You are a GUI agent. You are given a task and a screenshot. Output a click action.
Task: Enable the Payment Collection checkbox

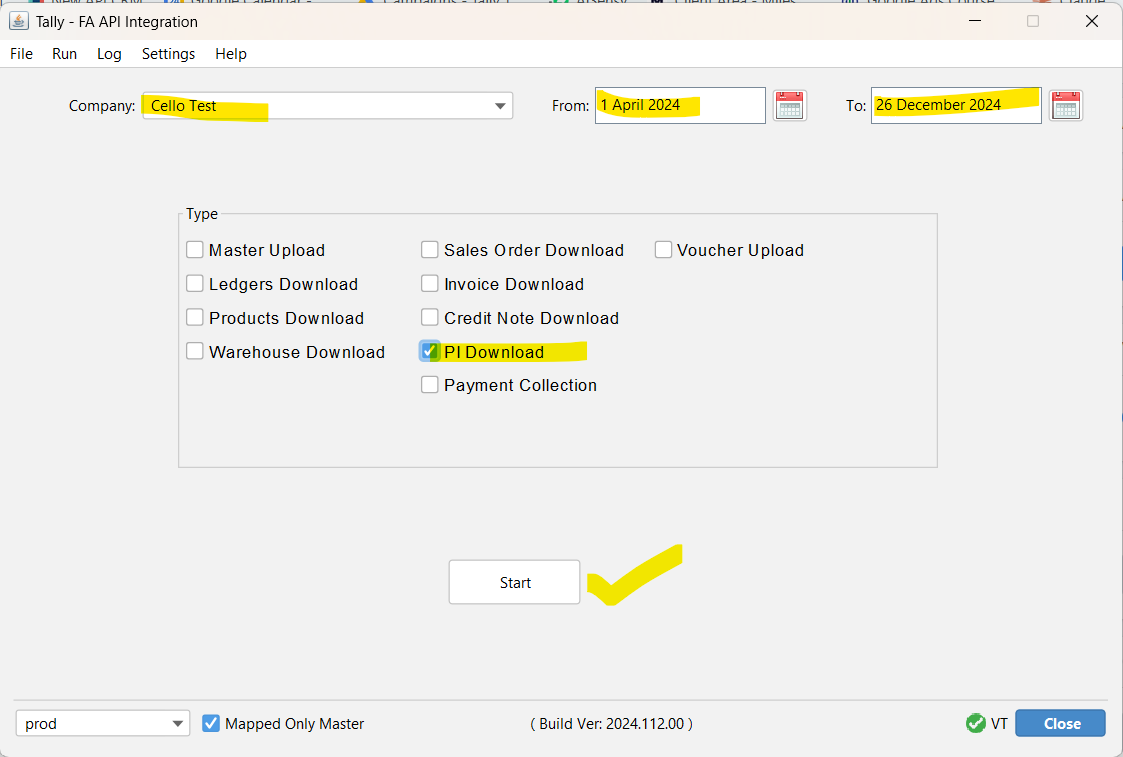point(430,385)
